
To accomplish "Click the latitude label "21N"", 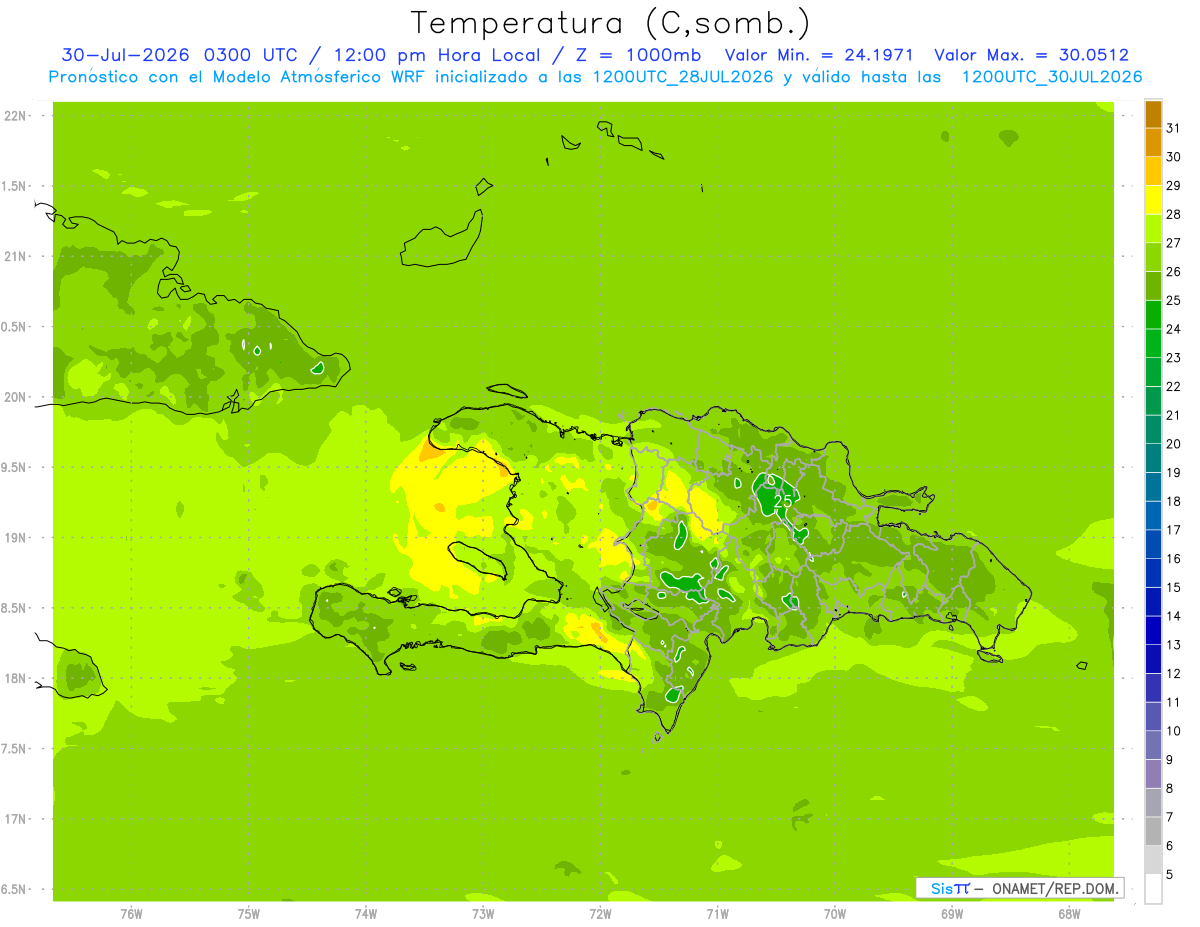I will click(x=14, y=257).
